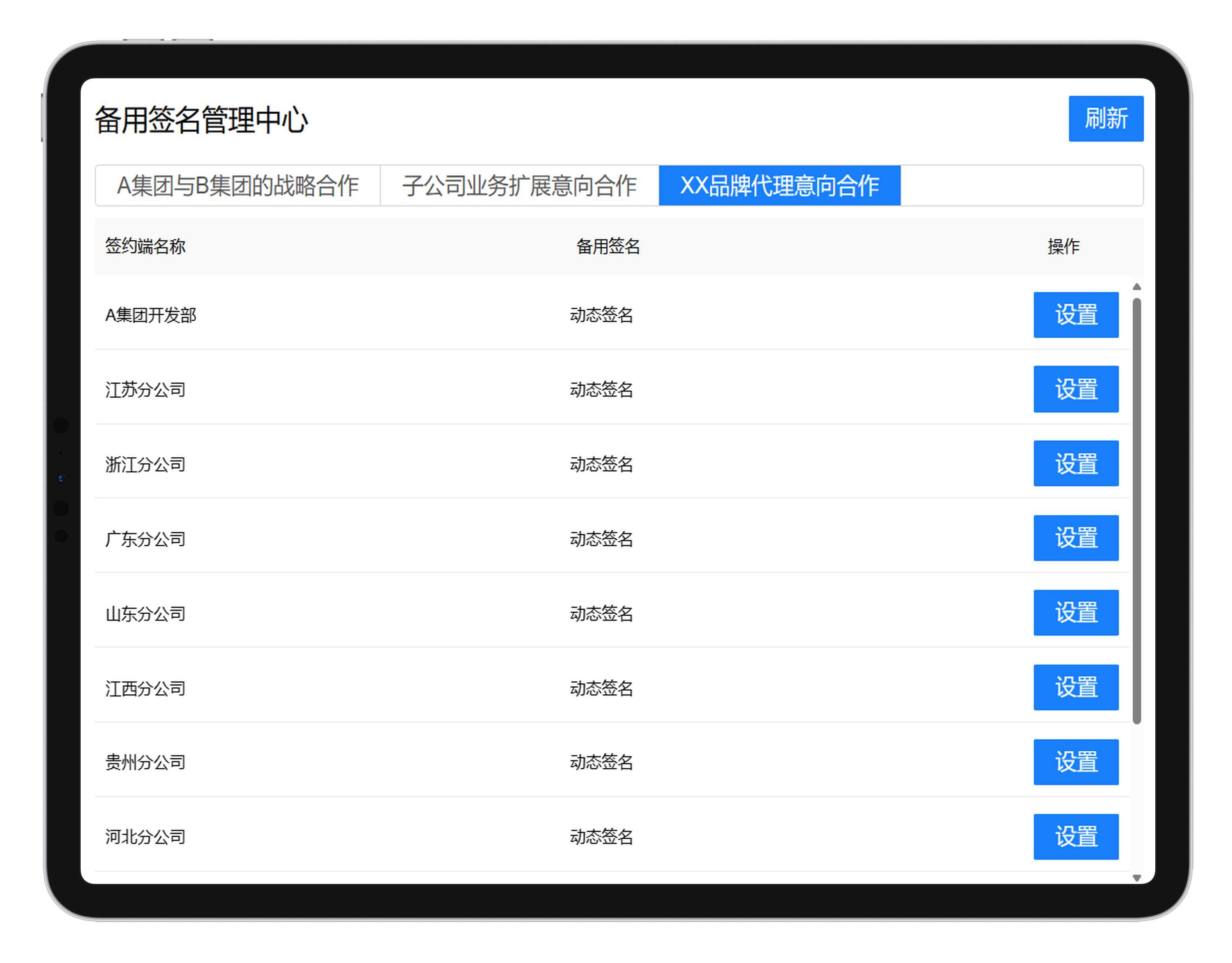
Task: Click 动态签名 in the 浙江分公司 row
Action: (x=601, y=464)
